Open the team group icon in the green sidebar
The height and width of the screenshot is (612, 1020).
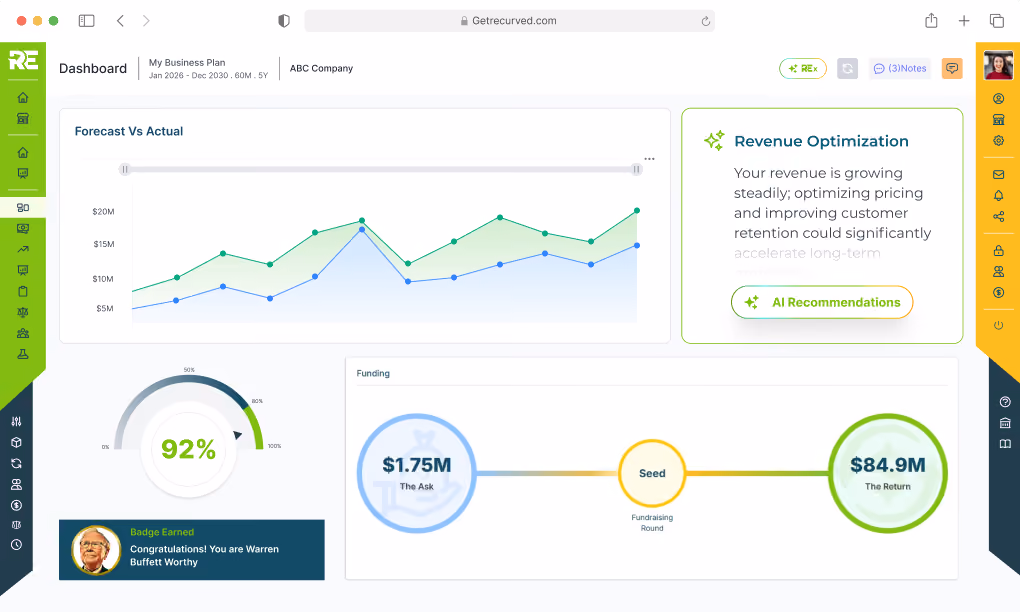point(23,333)
